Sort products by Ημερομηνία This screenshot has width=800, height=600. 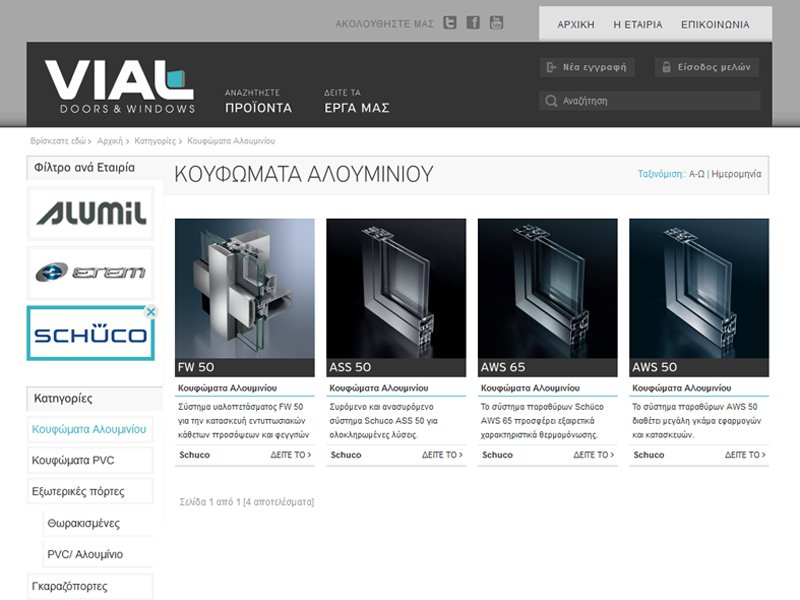736,174
